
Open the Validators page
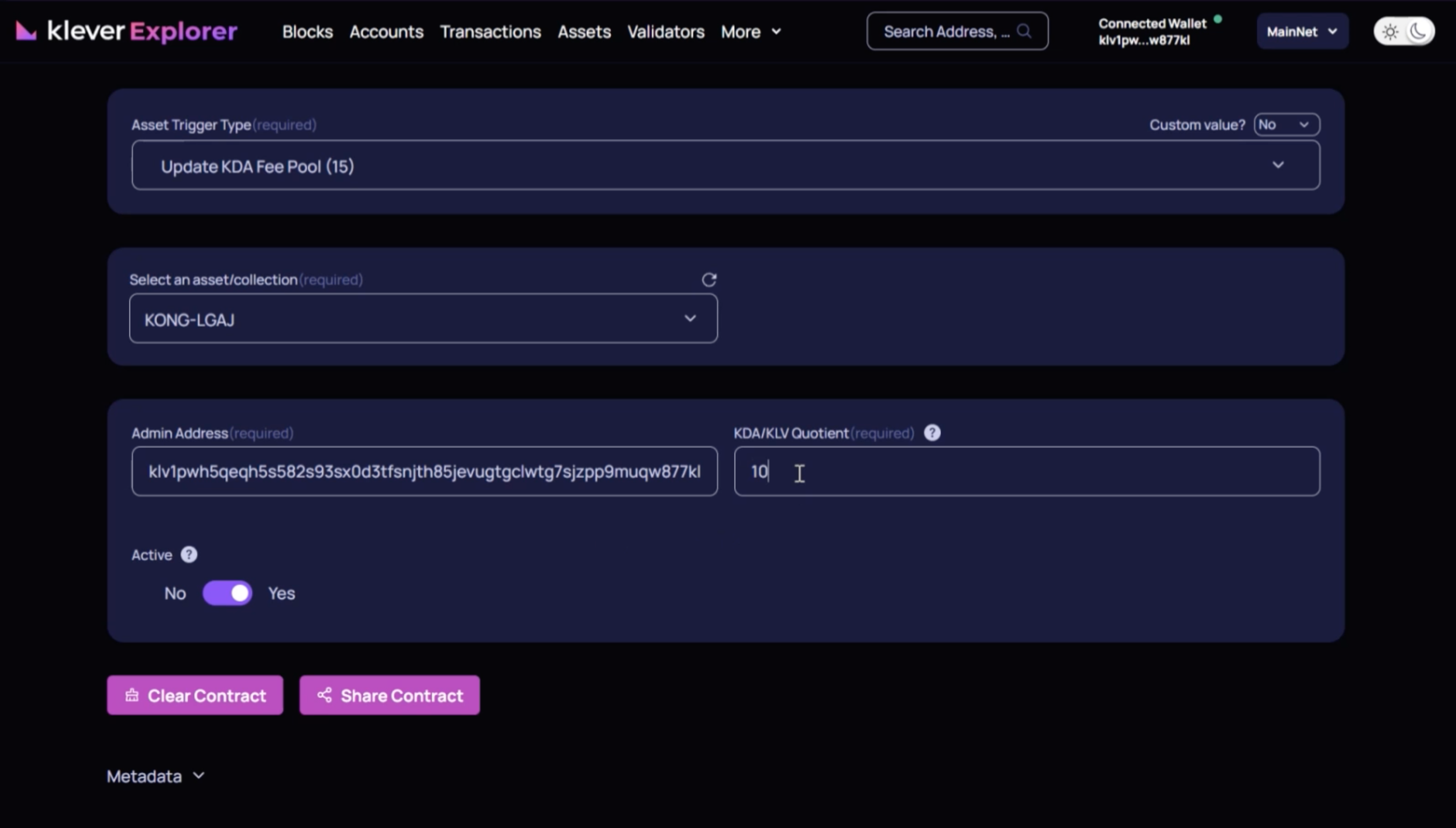[x=665, y=32]
